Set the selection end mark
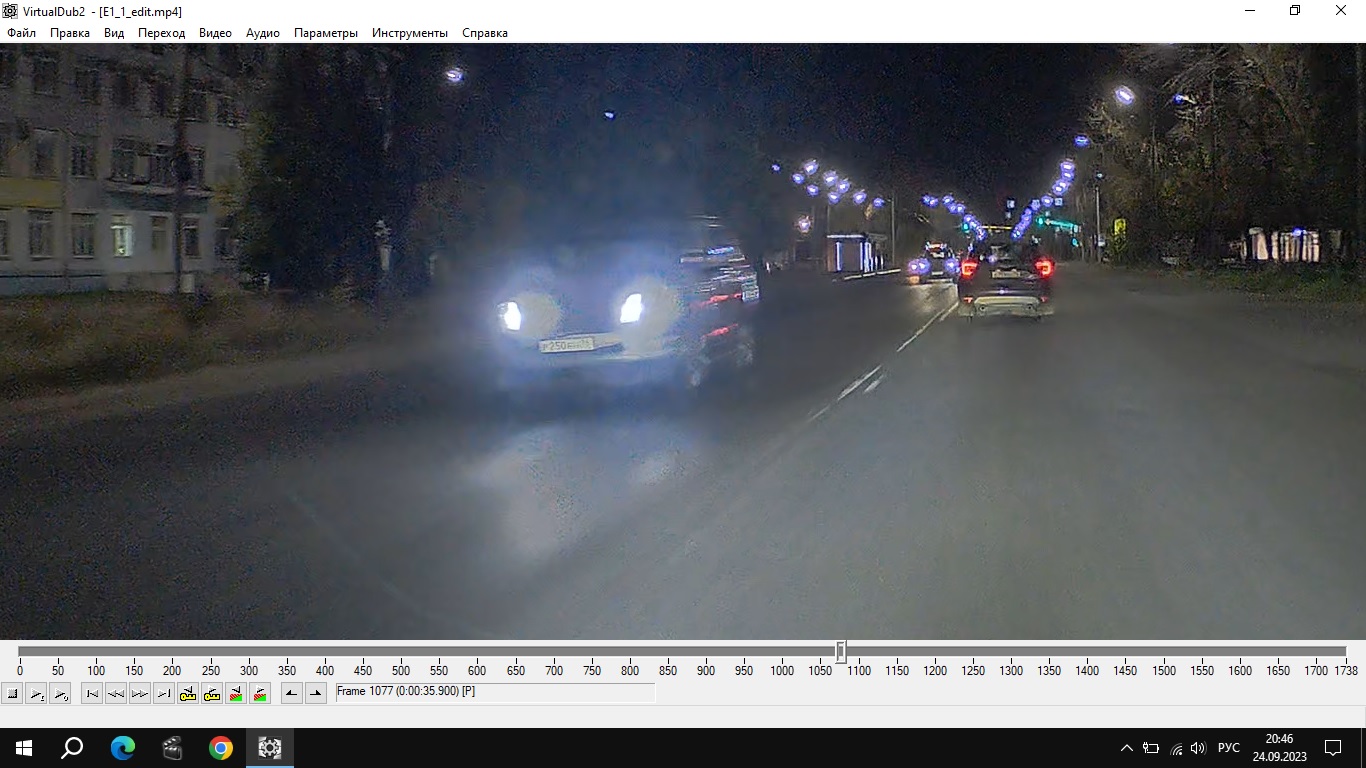 click(315, 693)
